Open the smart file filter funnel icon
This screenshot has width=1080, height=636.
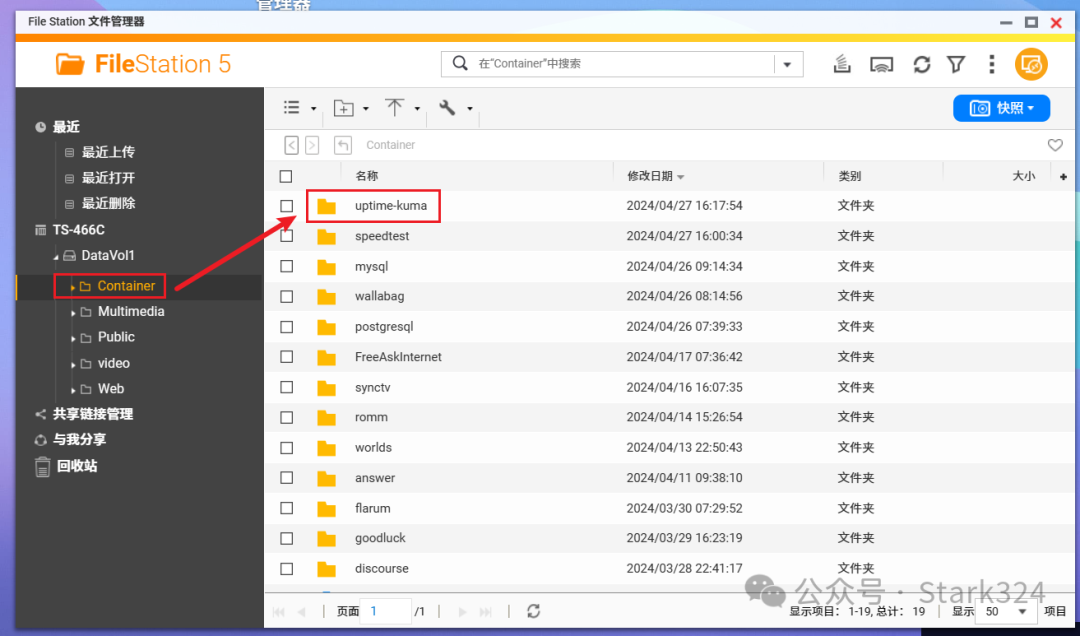point(956,65)
